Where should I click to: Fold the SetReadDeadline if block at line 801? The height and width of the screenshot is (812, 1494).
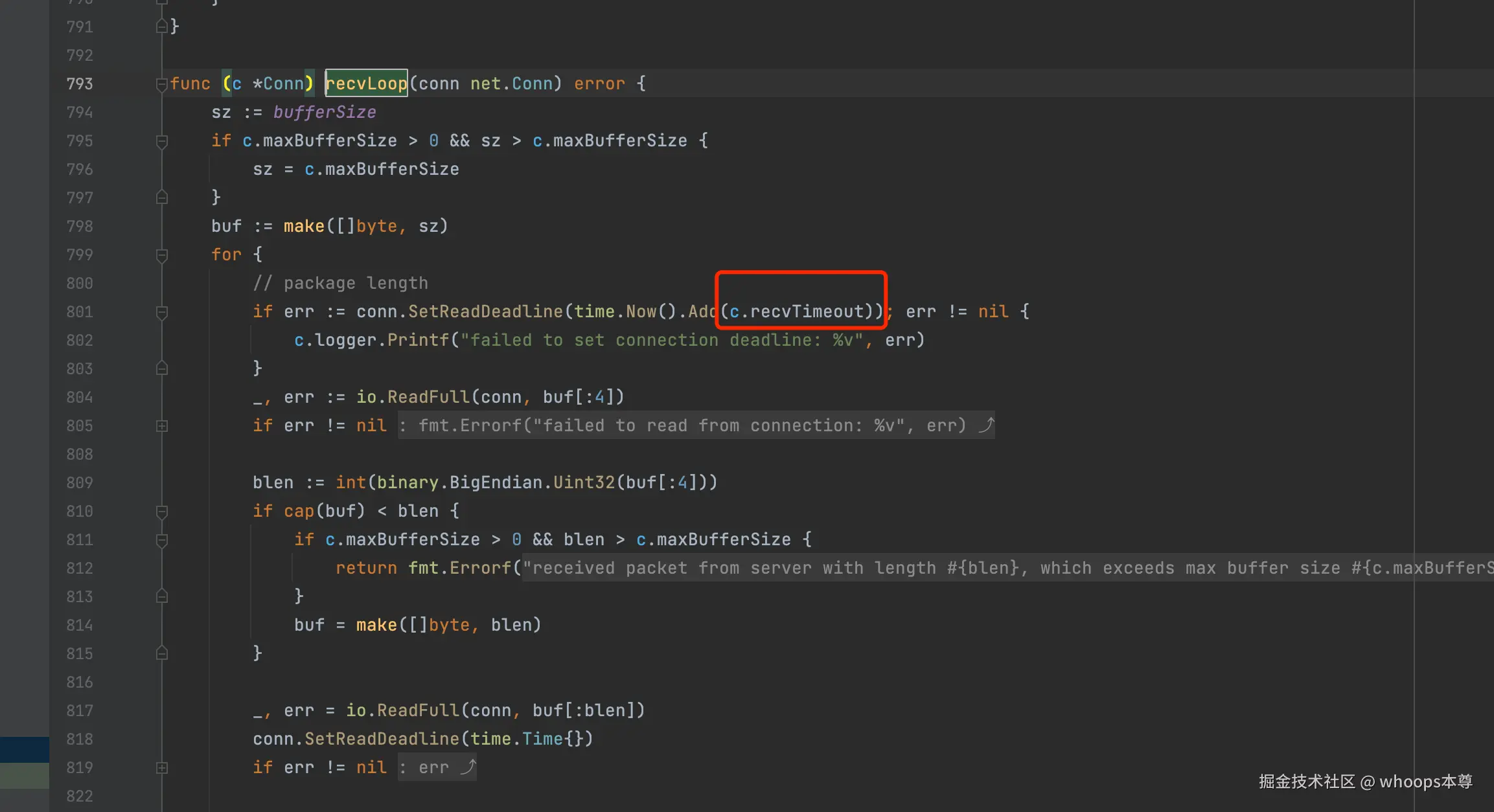pyautogui.click(x=162, y=312)
